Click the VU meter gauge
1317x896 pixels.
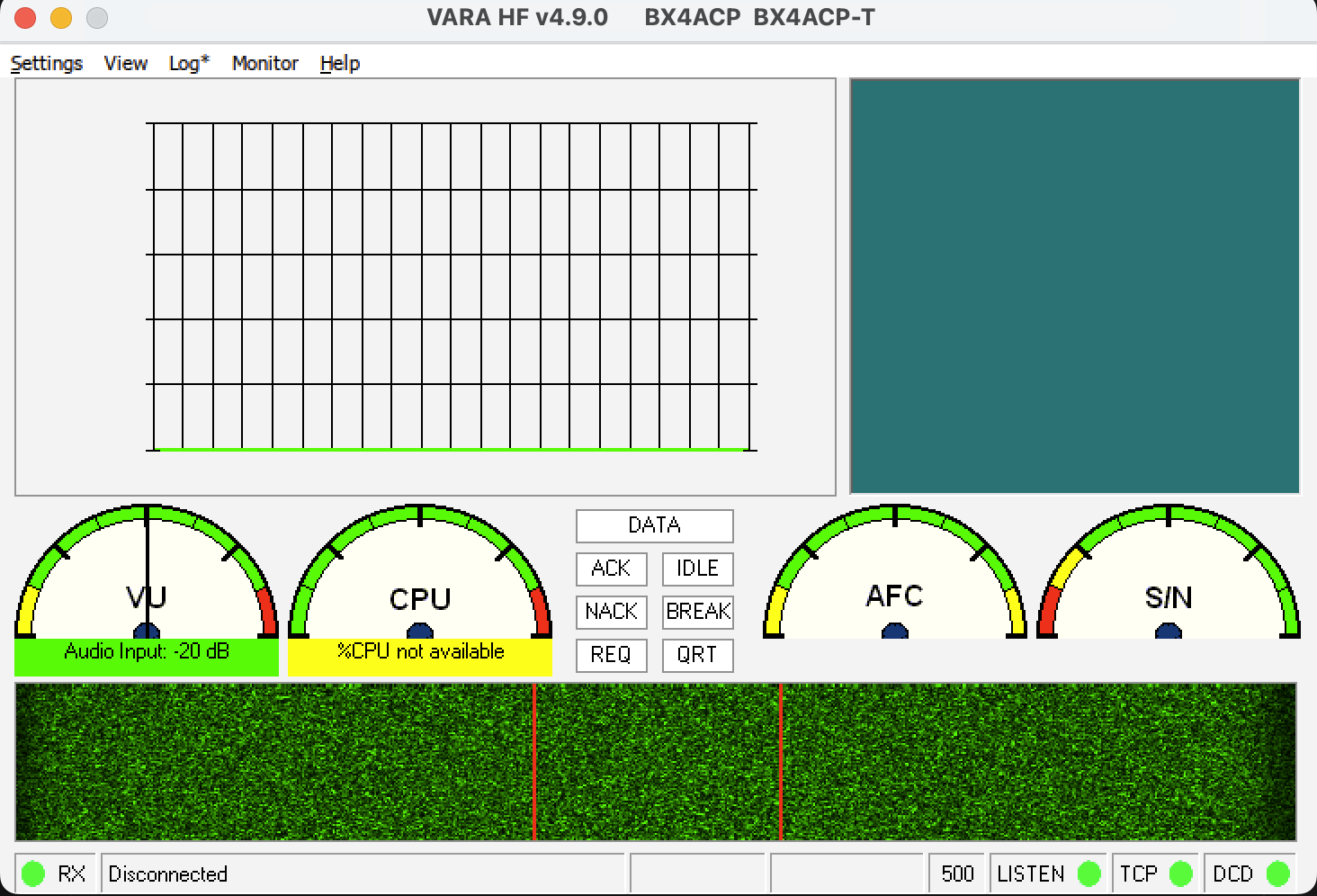(147, 576)
